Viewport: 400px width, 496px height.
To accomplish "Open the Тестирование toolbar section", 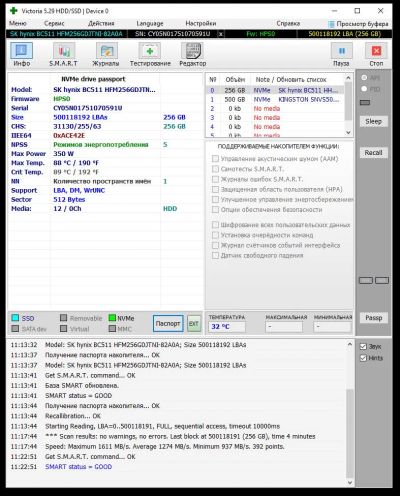I will [x=150, y=54].
